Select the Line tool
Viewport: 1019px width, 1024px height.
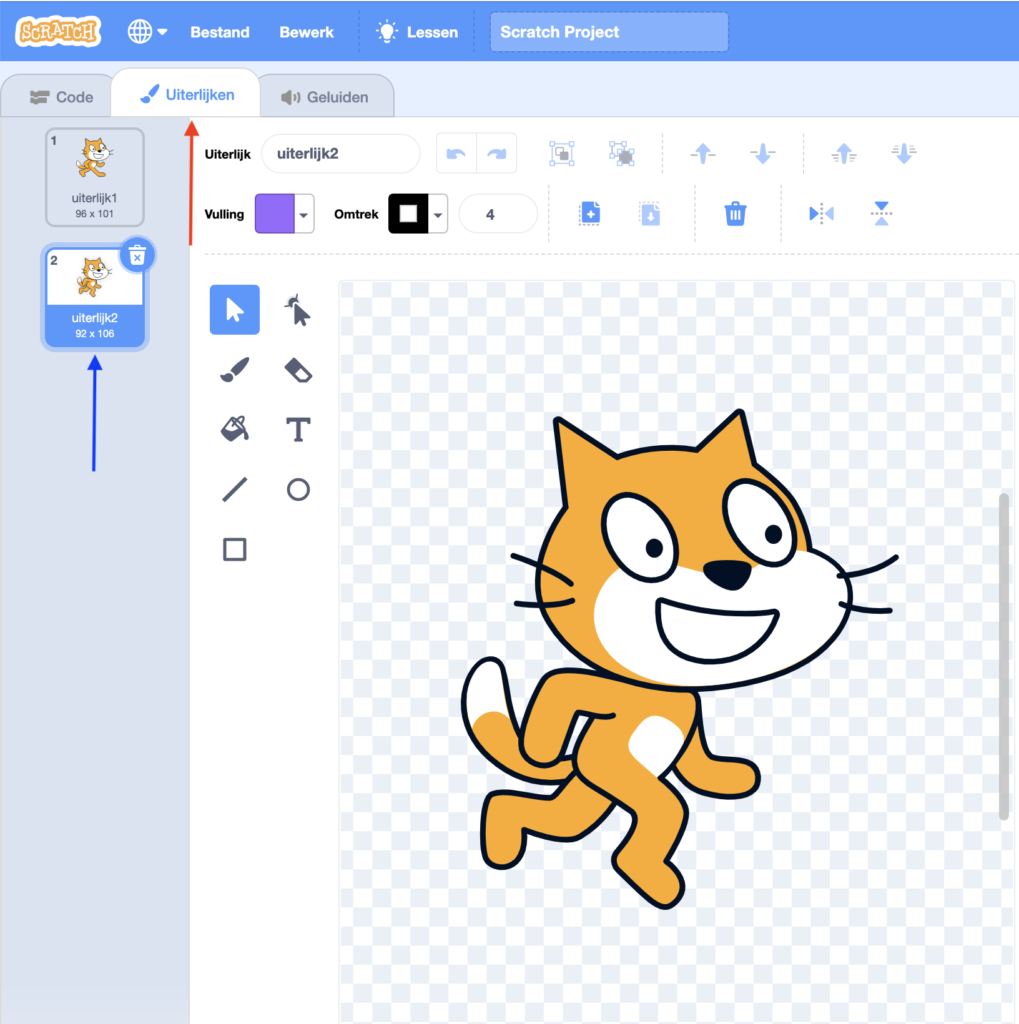point(234,489)
